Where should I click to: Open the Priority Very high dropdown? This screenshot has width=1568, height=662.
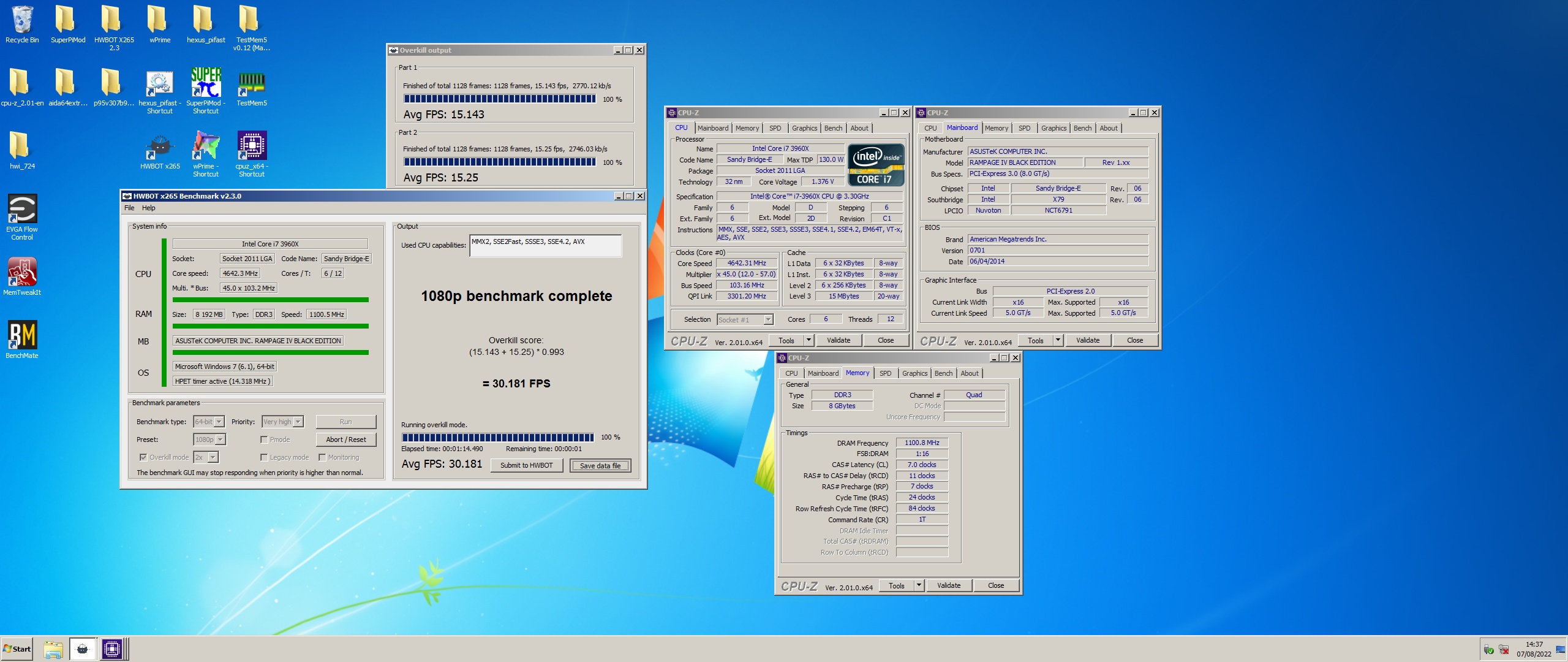(282, 422)
